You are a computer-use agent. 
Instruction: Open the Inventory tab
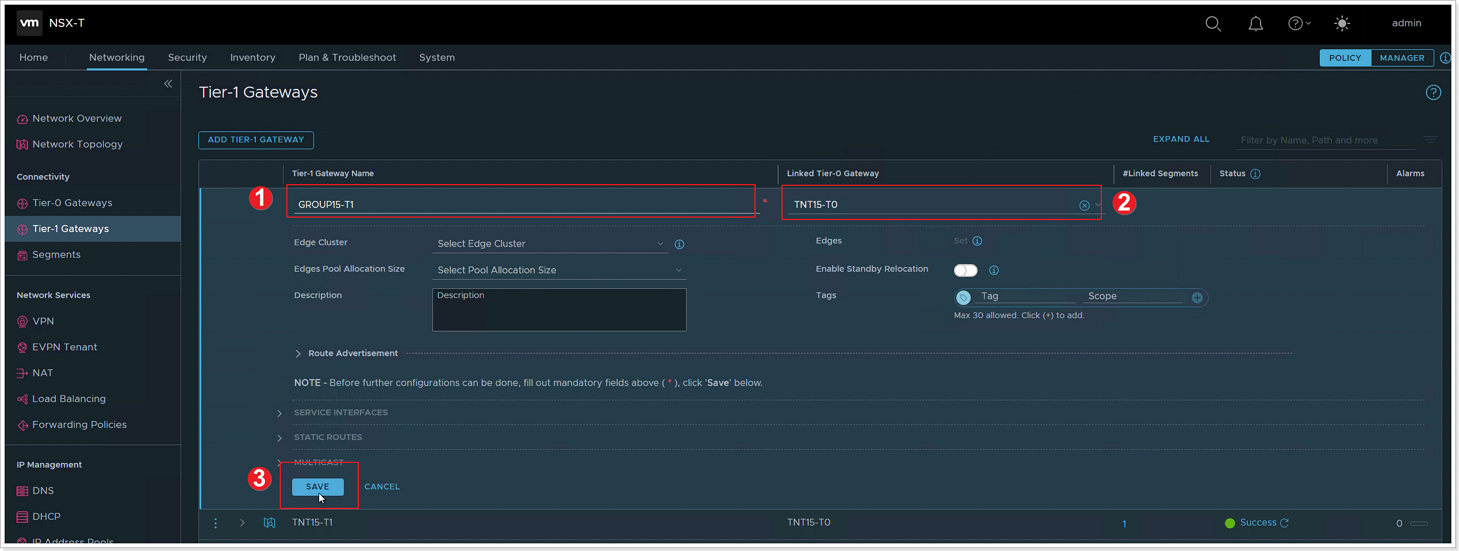click(x=252, y=58)
